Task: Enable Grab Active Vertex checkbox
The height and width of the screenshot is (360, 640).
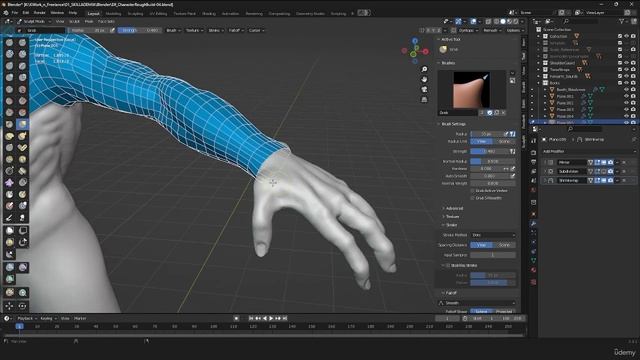Action: (x=472, y=191)
